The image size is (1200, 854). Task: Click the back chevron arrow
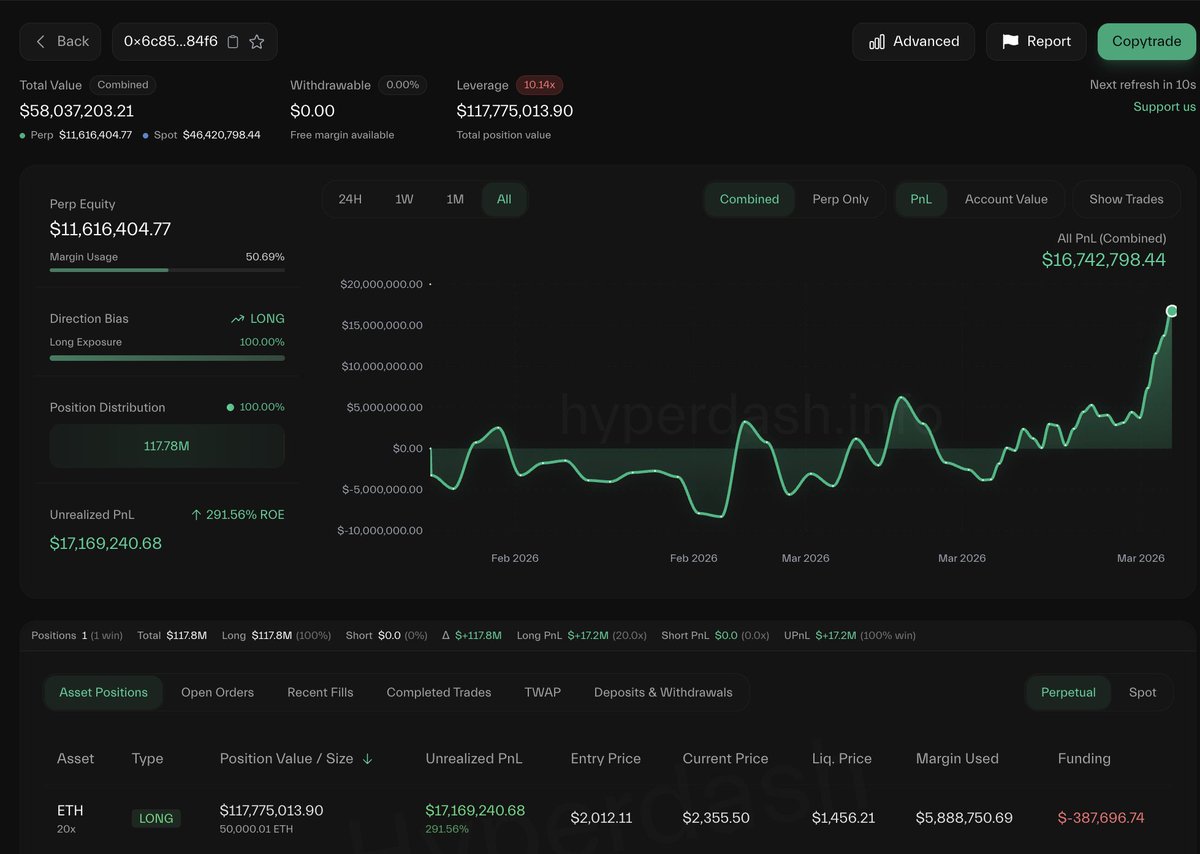click(x=41, y=41)
